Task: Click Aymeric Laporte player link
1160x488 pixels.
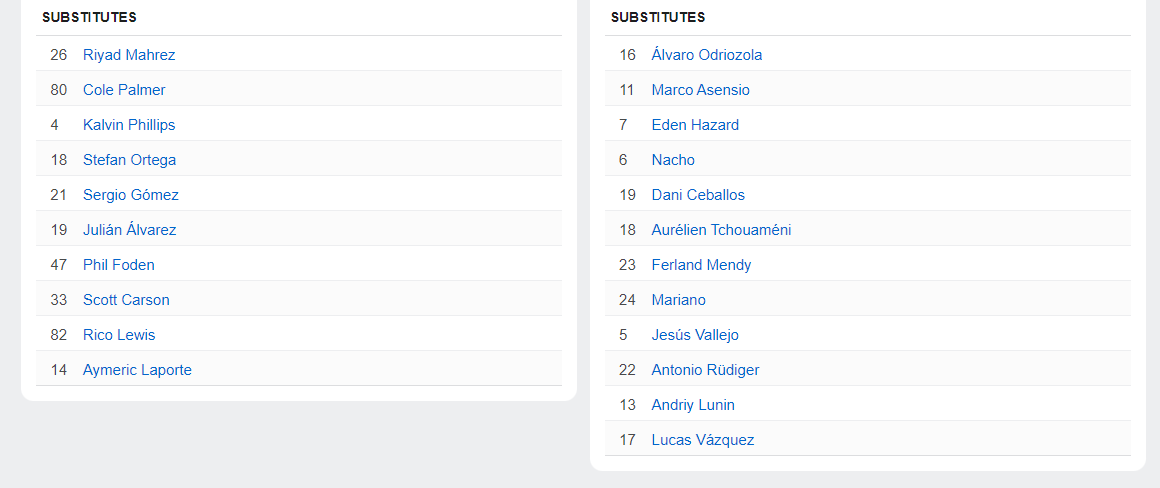Action: 137,370
